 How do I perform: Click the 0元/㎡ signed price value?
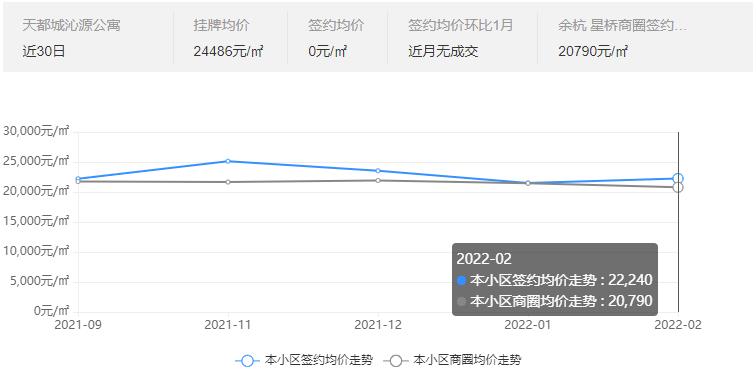point(328,51)
